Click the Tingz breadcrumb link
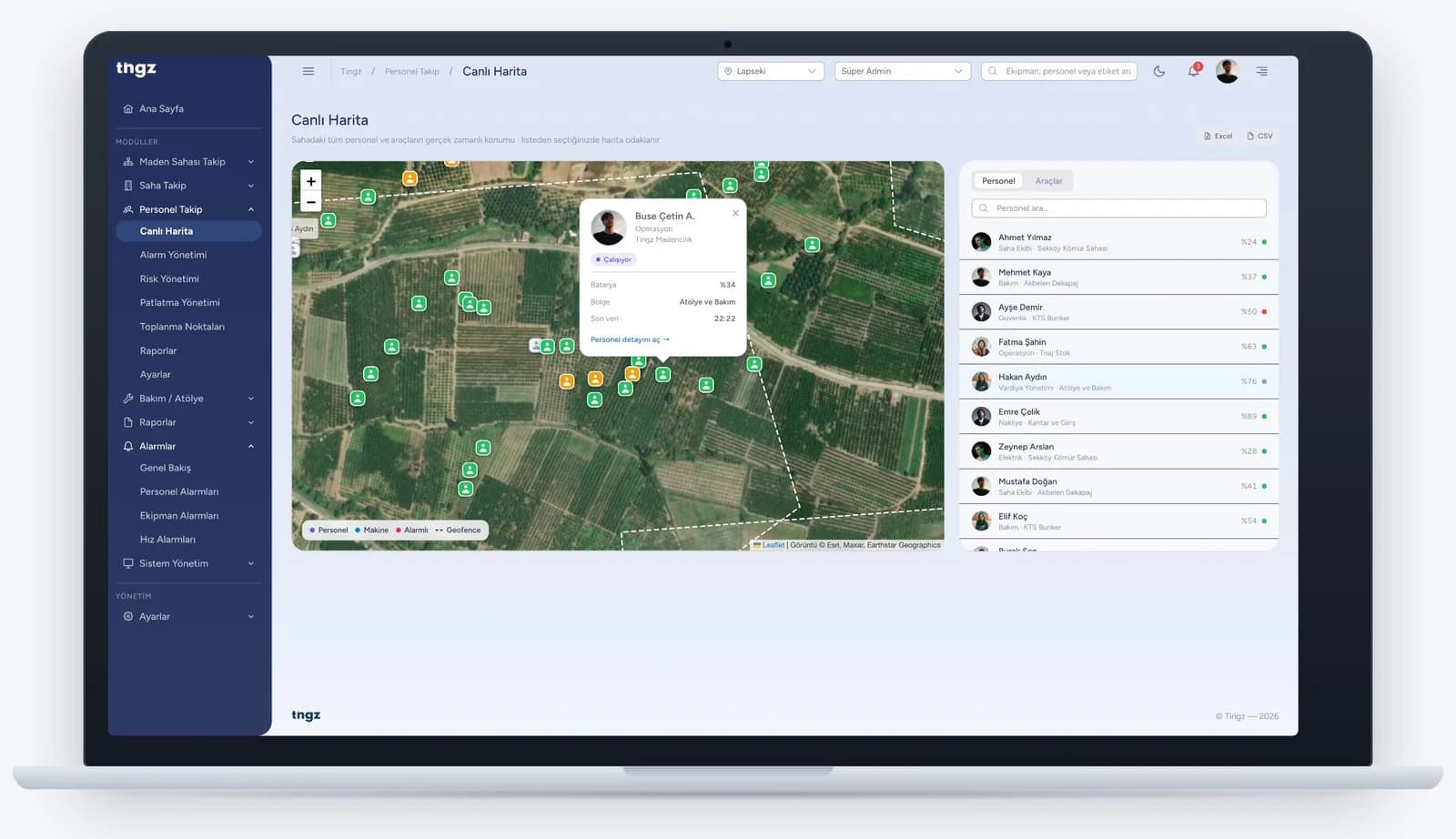Image resolution: width=1456 pixels, height=839 pixels. pos(350,72)
